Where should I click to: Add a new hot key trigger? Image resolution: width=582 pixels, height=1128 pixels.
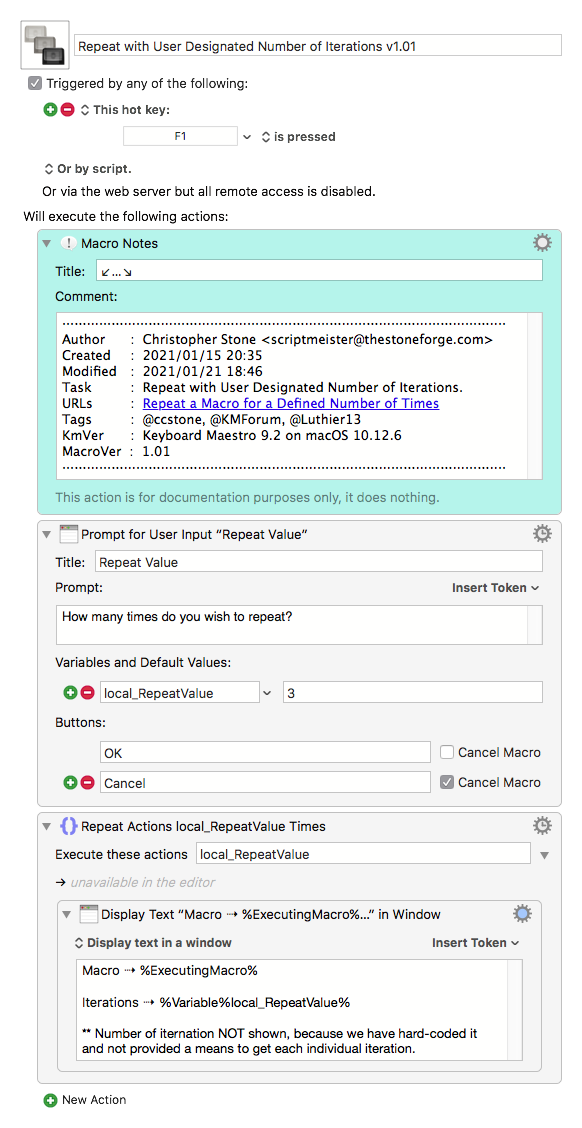point(50,110)
